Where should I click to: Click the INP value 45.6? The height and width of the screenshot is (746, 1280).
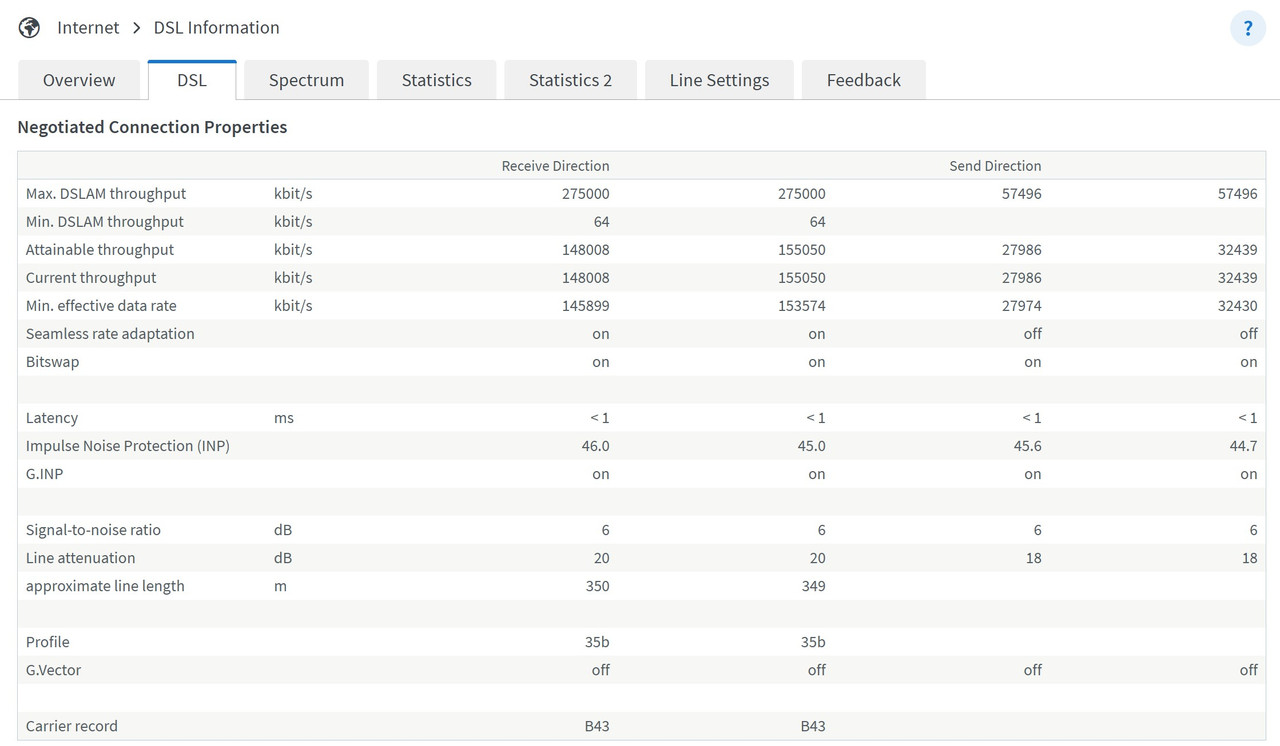click(x=1027, y=446)
